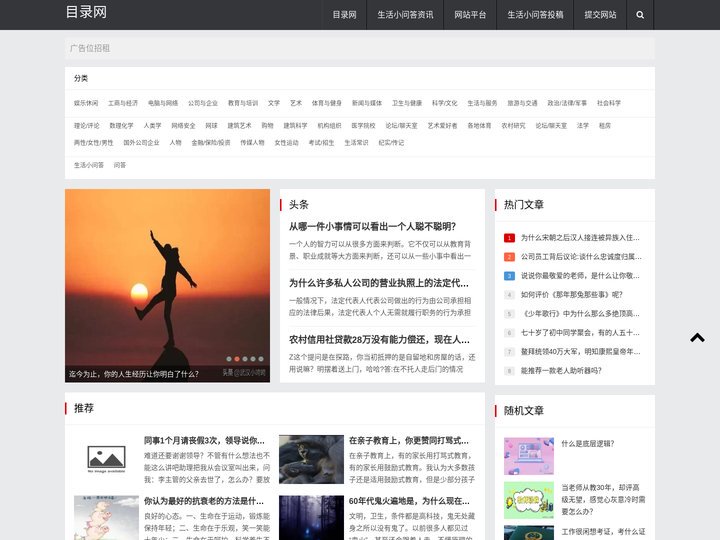
Task: Open the 生活常识 category
Action: click(x=356, y=143)
